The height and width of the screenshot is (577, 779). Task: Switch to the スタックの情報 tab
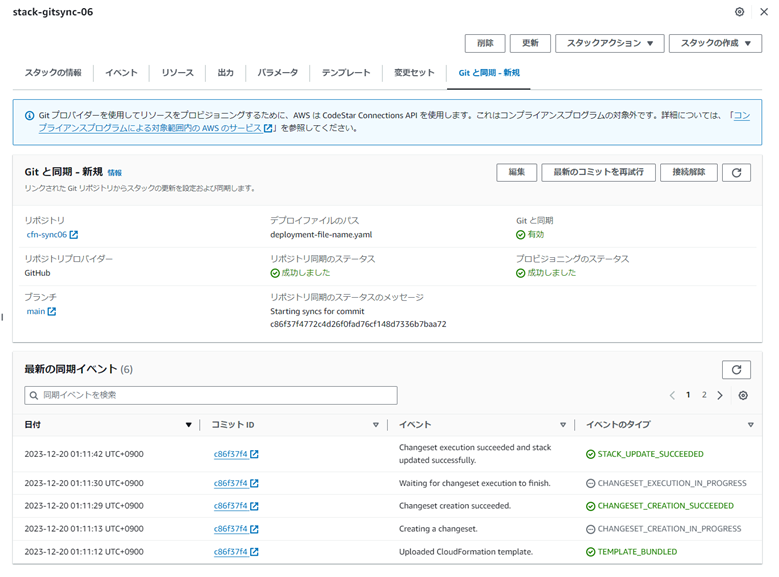53,73
